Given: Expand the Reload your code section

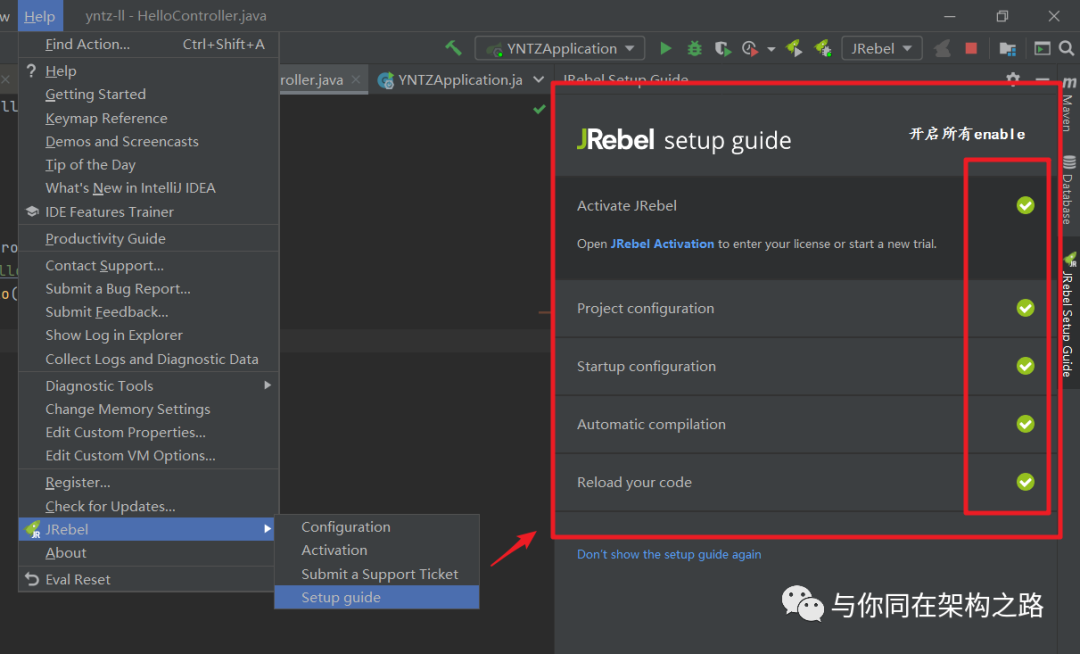Looking at the screenshot, I should 806,482.
